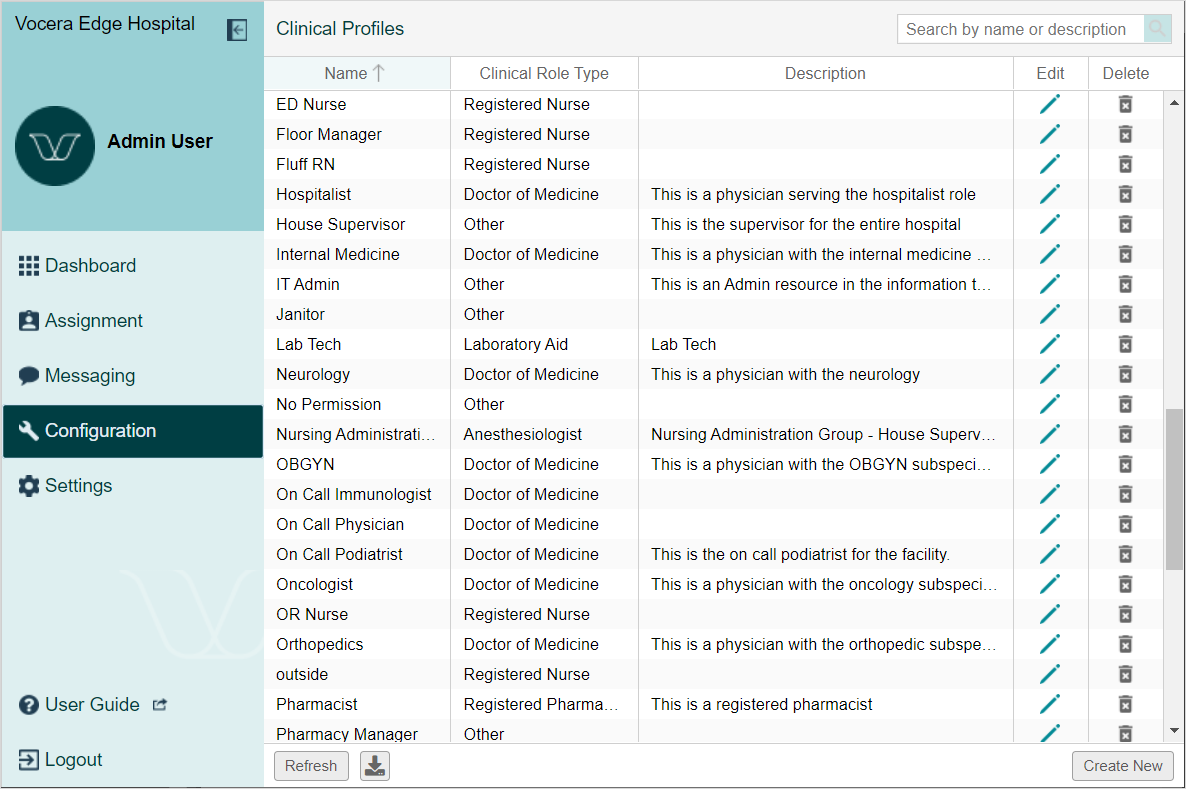Collapse the left navigation sidebar
Screen dimensions: 1186x789
pyautogui.click(x=237, y=30)
